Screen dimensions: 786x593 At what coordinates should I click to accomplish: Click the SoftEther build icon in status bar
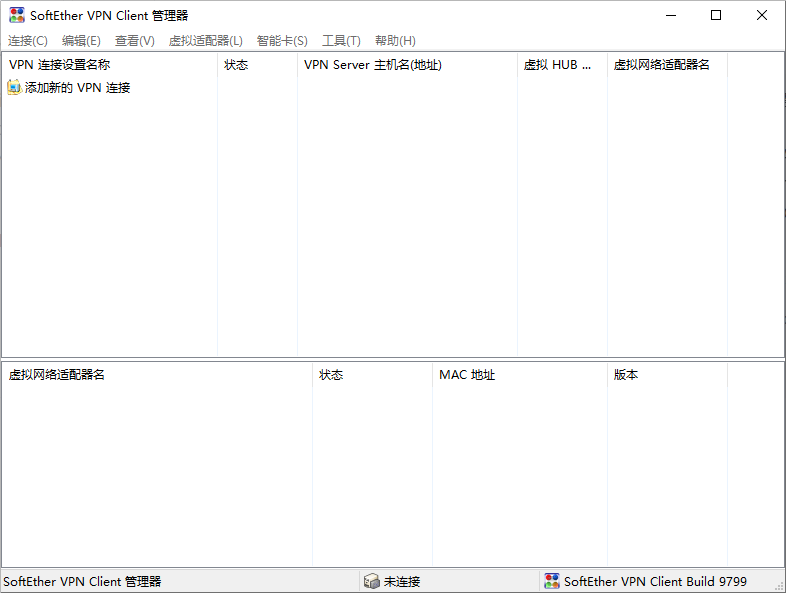(x=551, y=581)
